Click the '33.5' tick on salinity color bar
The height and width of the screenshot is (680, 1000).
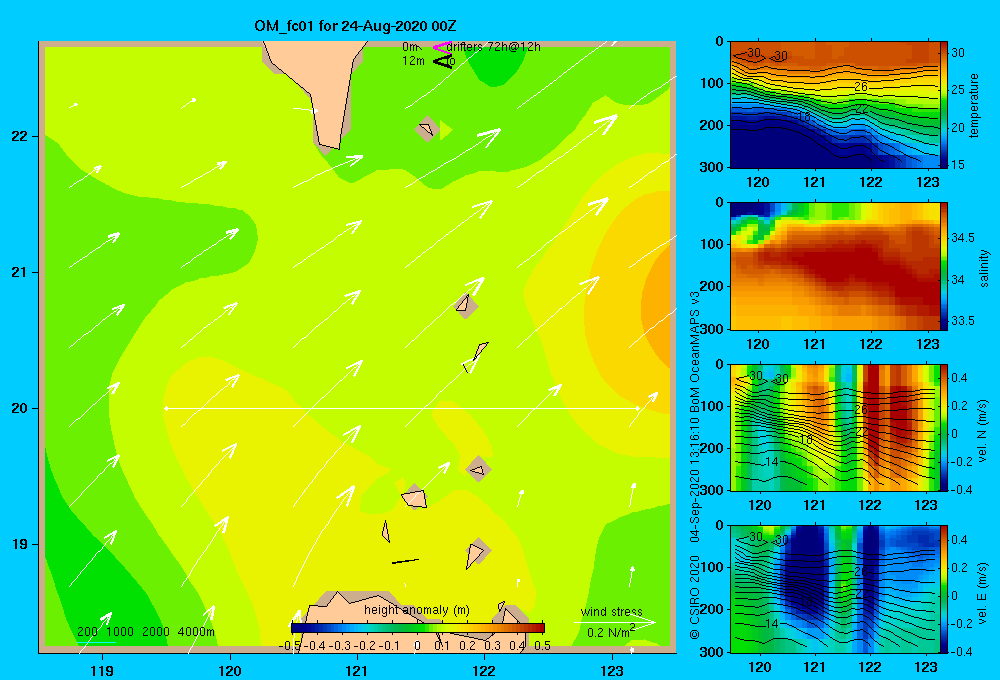[963, 321]
